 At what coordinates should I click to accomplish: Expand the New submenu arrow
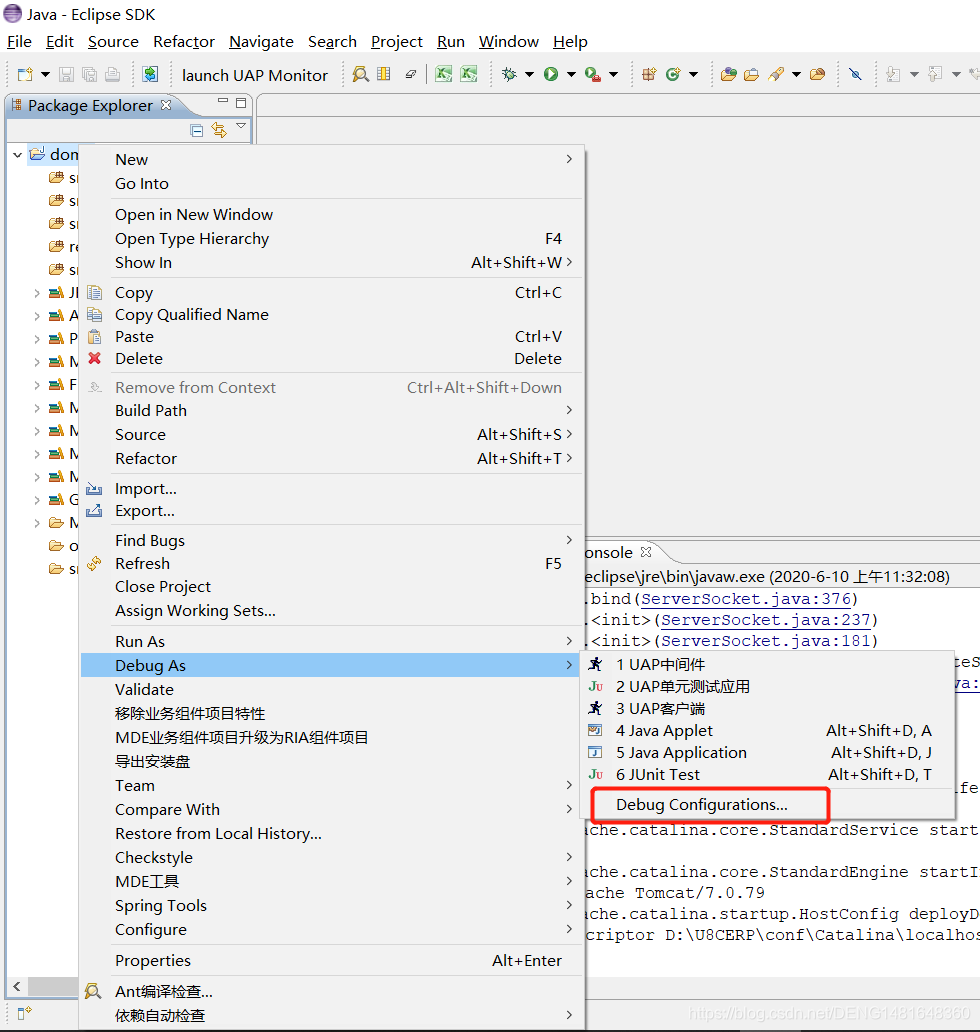pyautogui.click(x=569, y=159)
